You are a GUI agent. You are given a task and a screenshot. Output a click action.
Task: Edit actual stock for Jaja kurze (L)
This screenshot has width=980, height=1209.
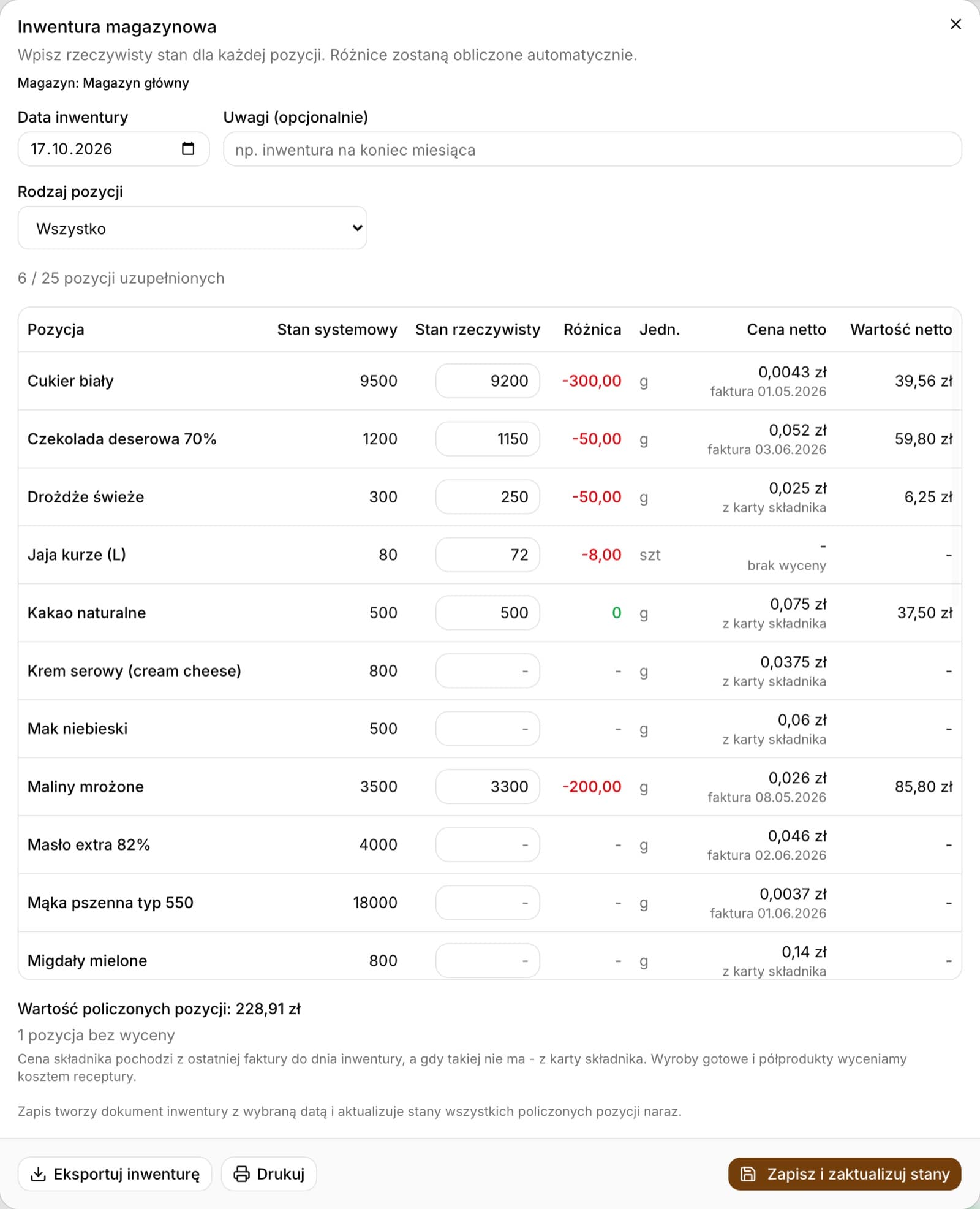[488, 555]
